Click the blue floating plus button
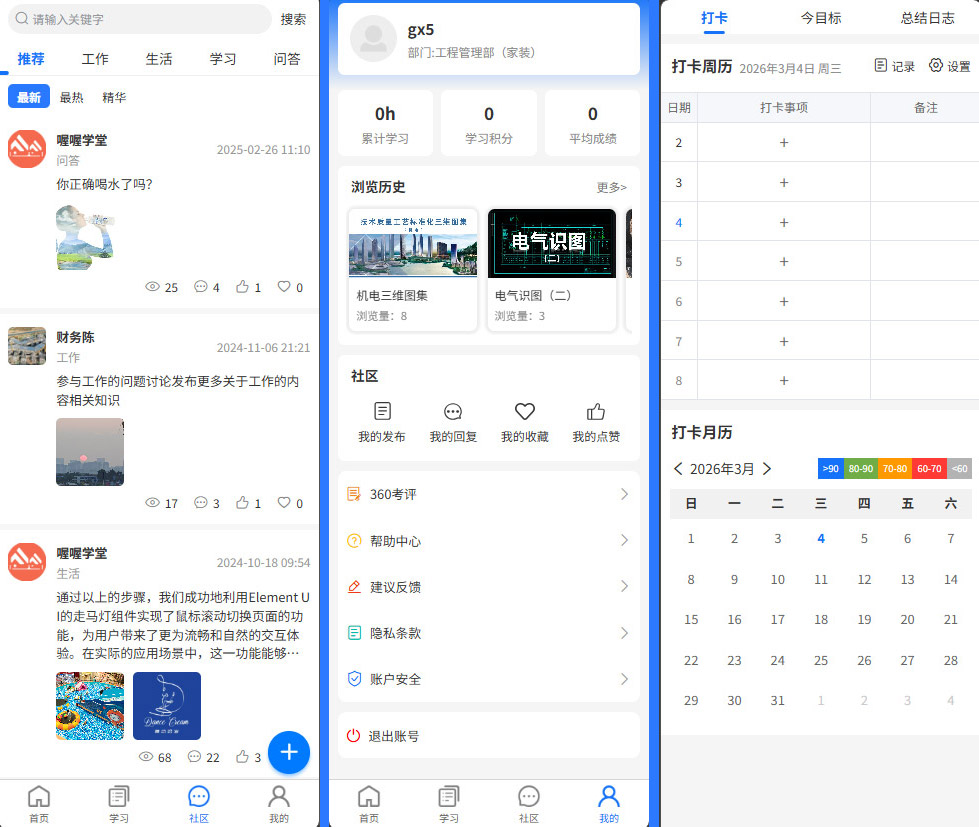Viewport: 979px width, 827px height. (289, 752)
